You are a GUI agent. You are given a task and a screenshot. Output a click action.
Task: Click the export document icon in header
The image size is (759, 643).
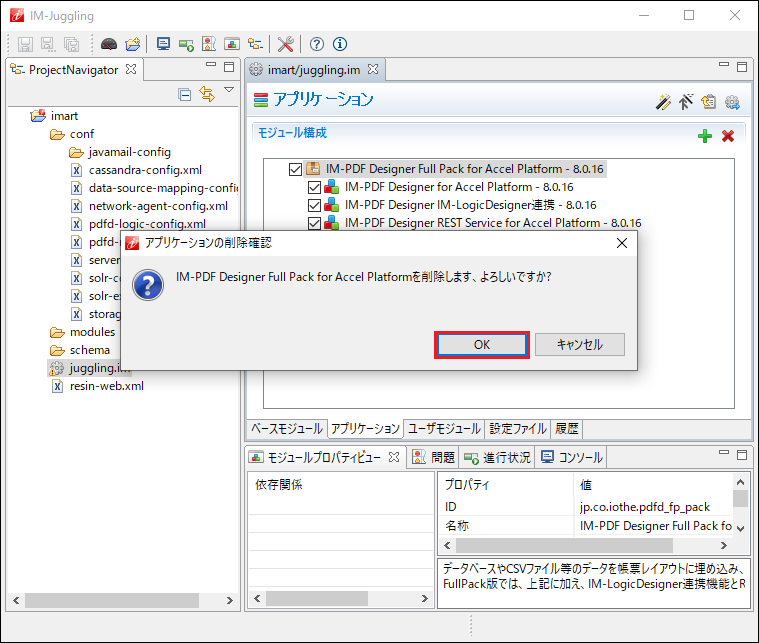(x=709, y=102)
